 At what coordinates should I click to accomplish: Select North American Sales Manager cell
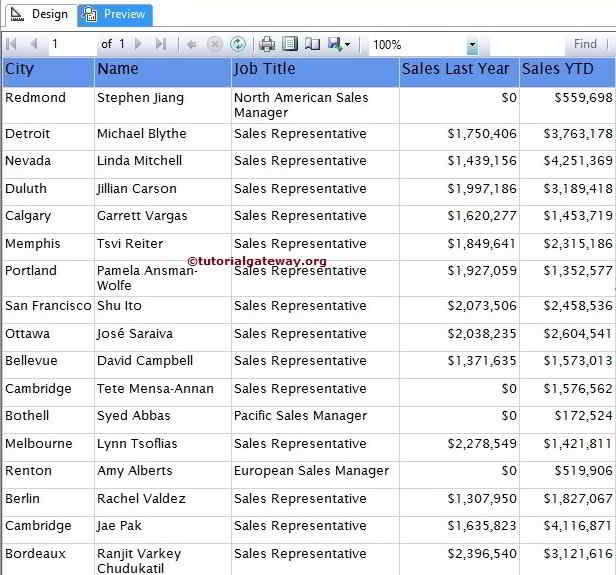coord(315,105)
